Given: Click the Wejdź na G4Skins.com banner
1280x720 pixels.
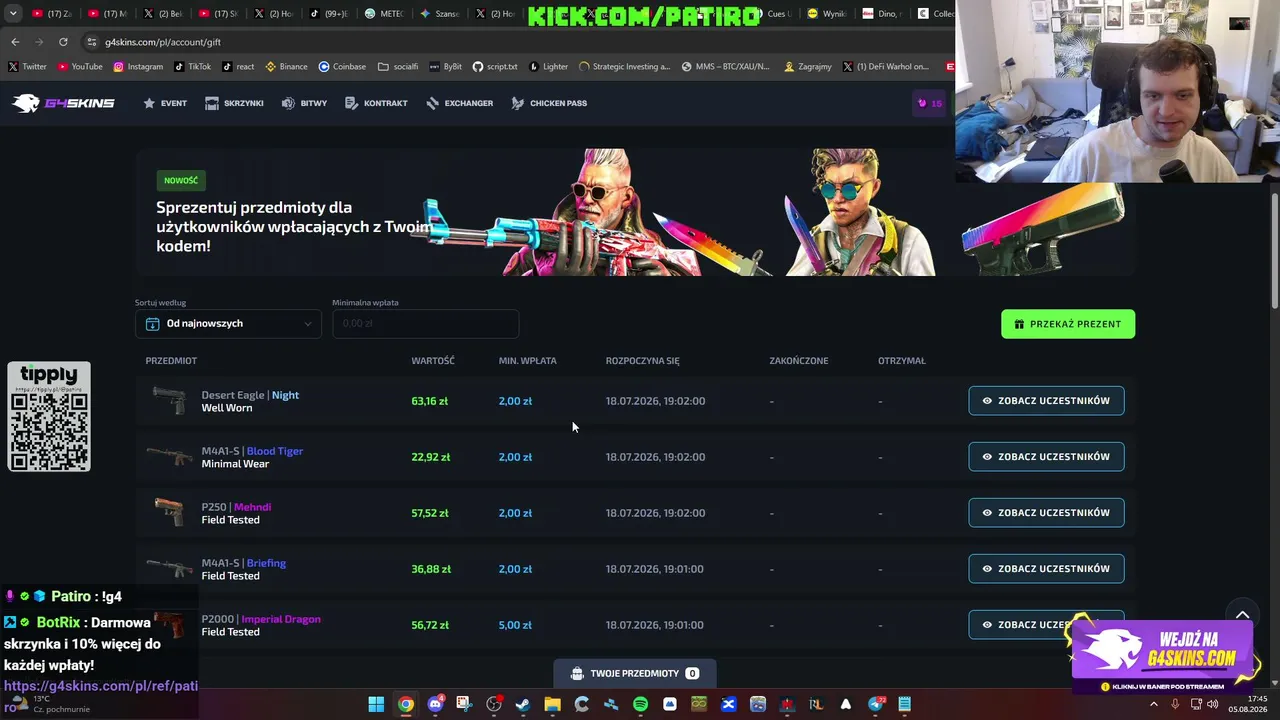Looking at the screenshot, I should click(x=1162, y=655).
